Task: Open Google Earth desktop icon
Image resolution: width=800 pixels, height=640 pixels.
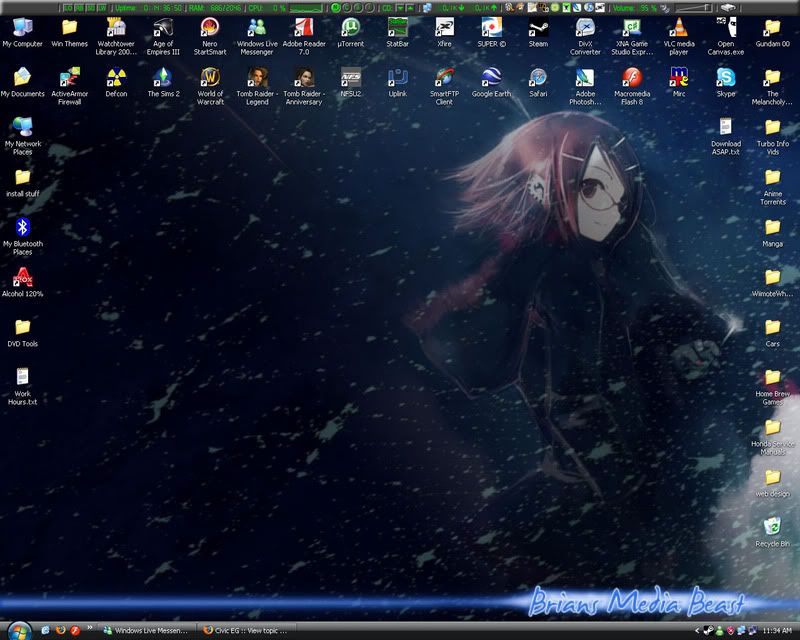Action: click(x=491, y=83)
